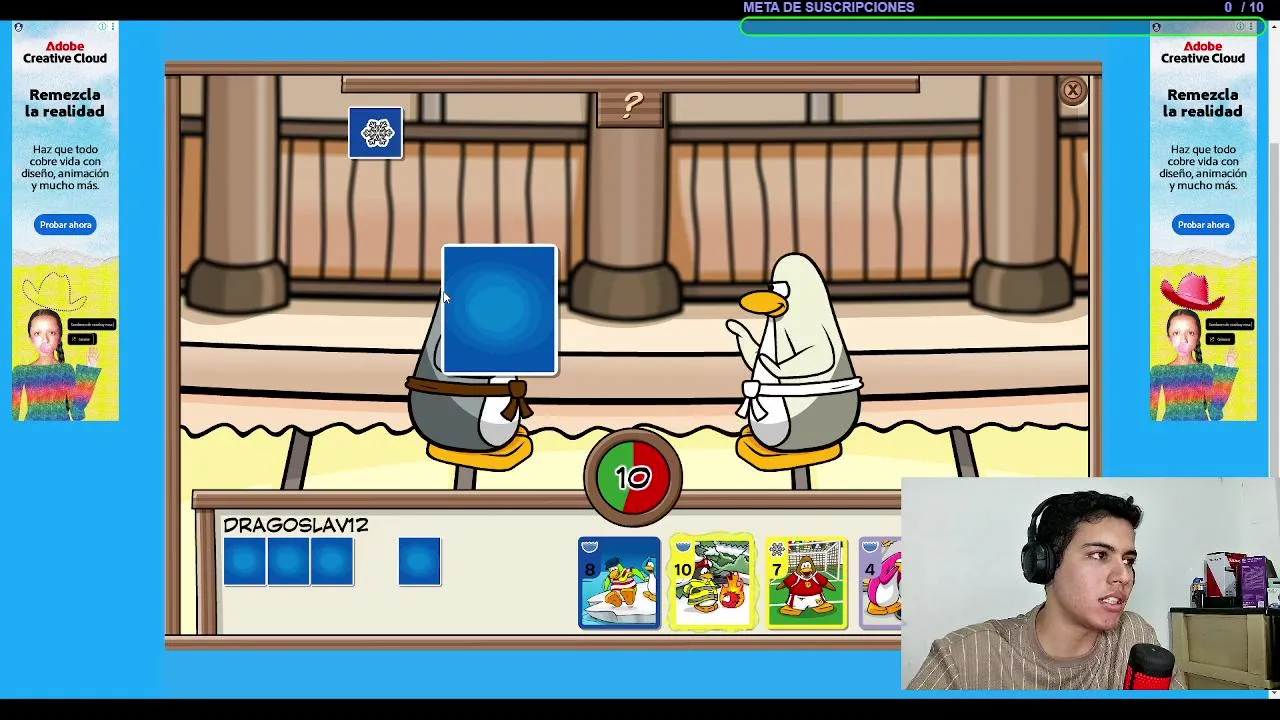
Task: Click Probar ahora in right Adobe ad
Action: 1203,225
